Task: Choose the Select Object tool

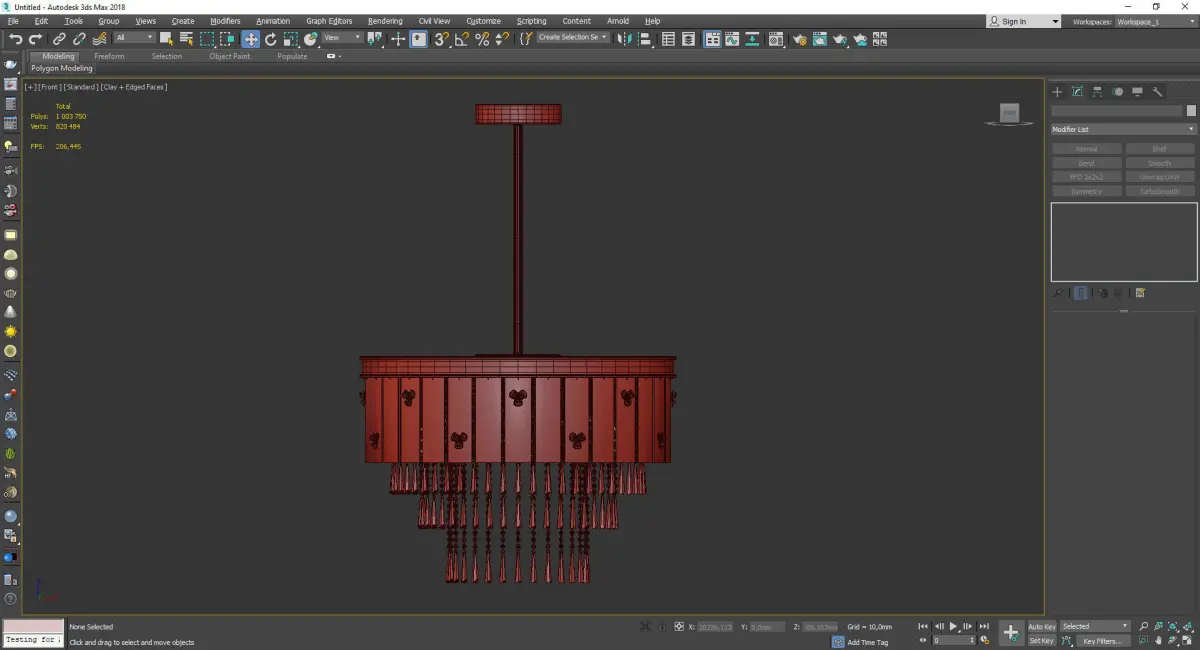Action: (x=166, y=39)
